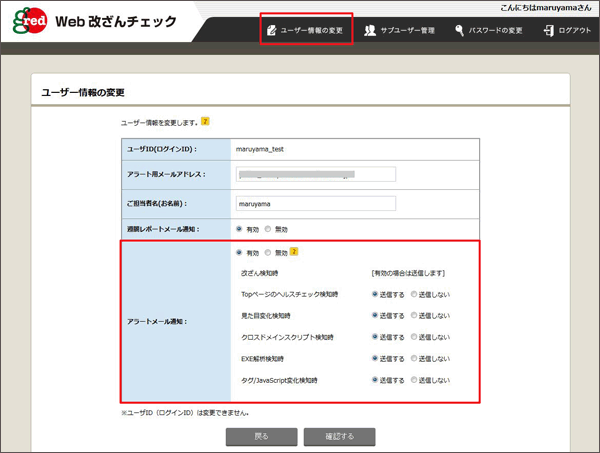This screenshot has width=600, height=453.
Task: Click the パスワードの変更 key icon
Action: tap(459, 31)
